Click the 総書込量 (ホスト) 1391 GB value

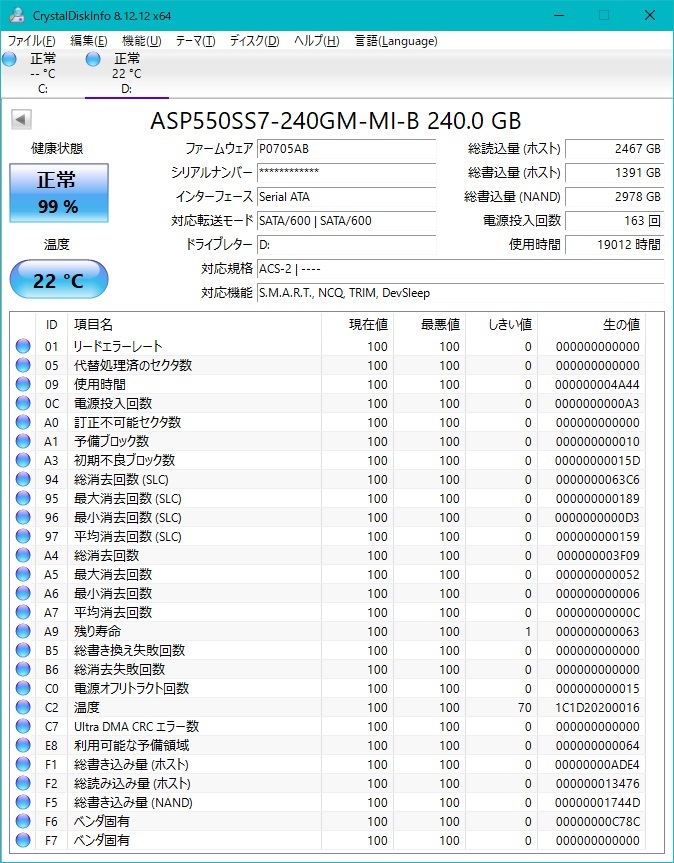coord(614,172)
